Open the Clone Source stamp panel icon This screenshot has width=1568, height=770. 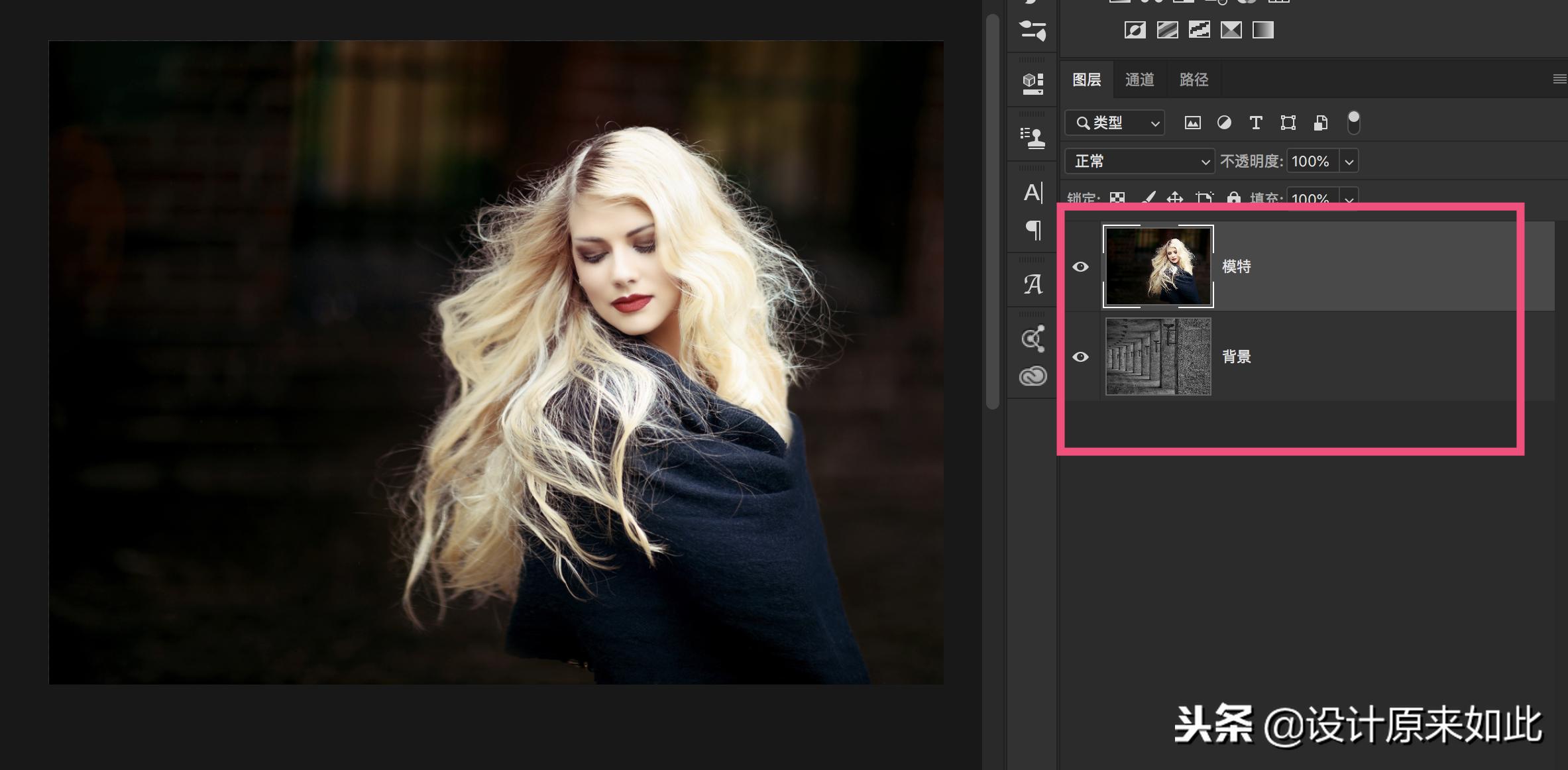point(1033,138)
